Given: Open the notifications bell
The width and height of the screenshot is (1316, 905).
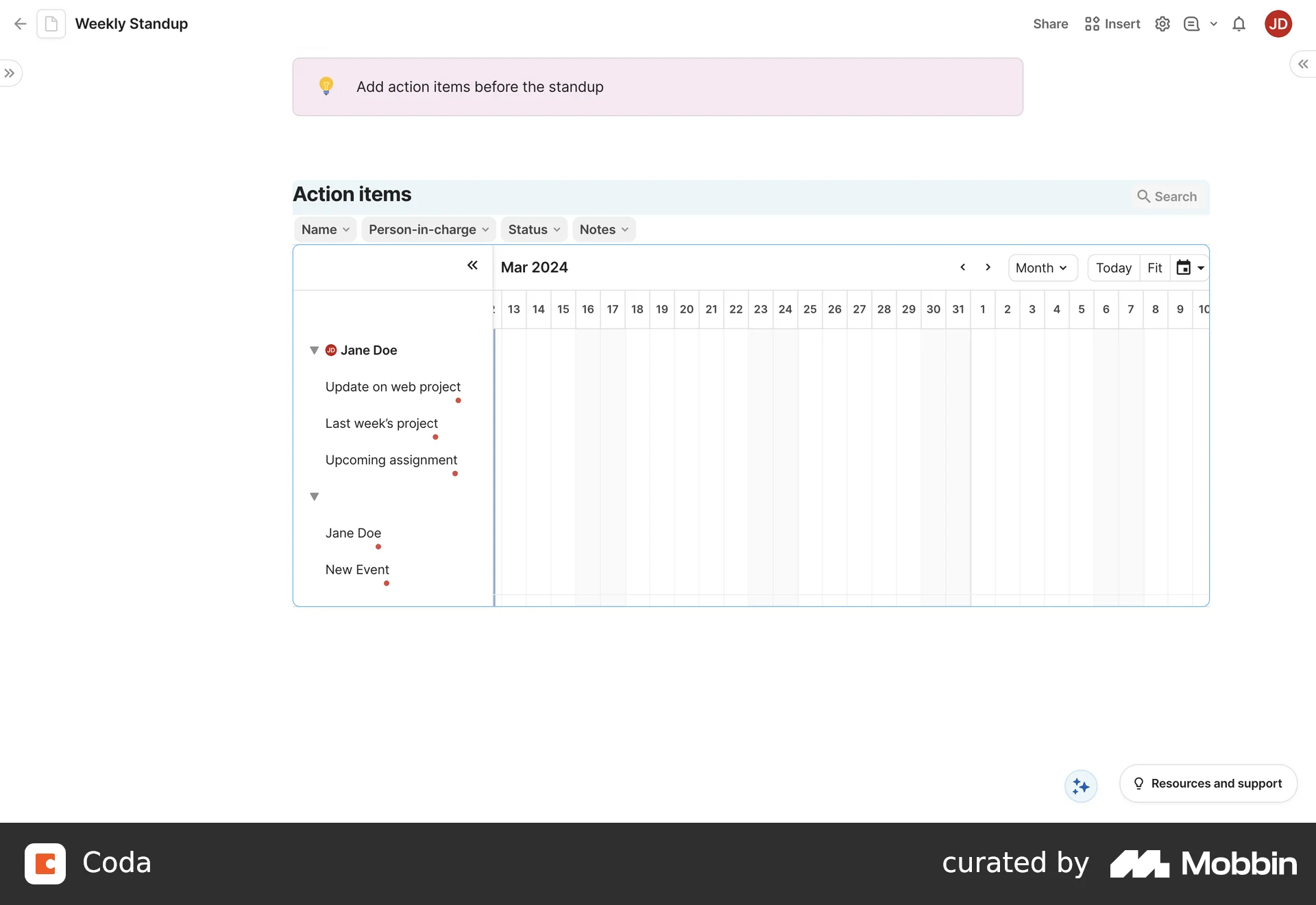Looking at the screenshot, I should click(1239, 24).
